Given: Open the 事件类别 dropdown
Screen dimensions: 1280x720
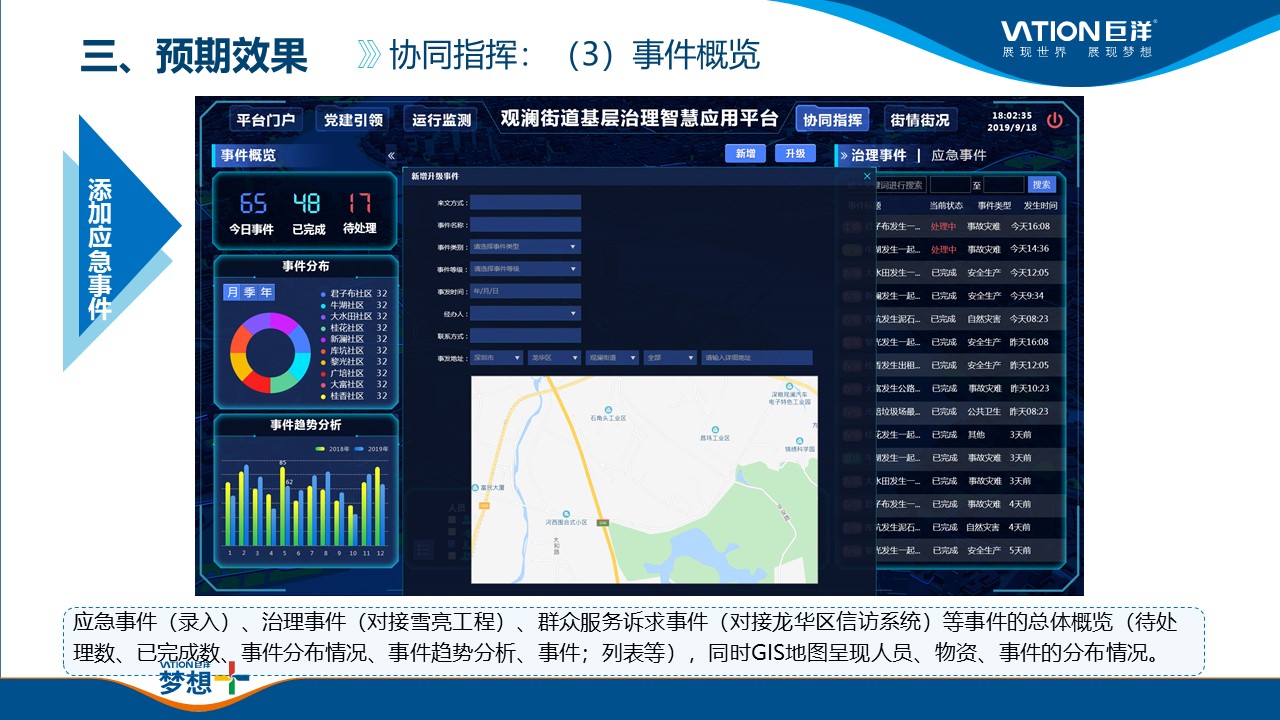Looking at the screenshot, I should [525, 246].
